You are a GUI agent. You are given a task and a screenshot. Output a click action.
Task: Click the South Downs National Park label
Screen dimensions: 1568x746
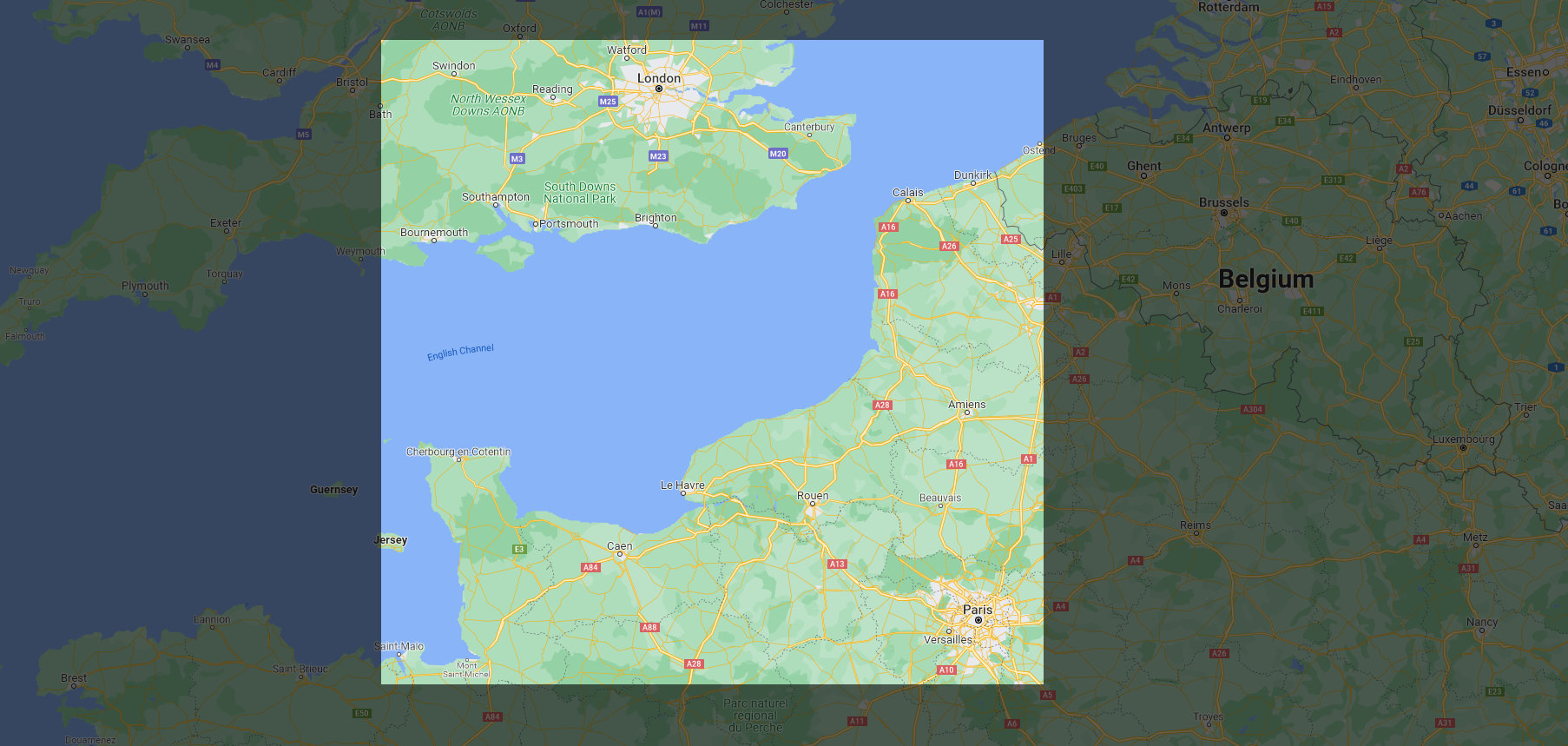click(580, 193)
